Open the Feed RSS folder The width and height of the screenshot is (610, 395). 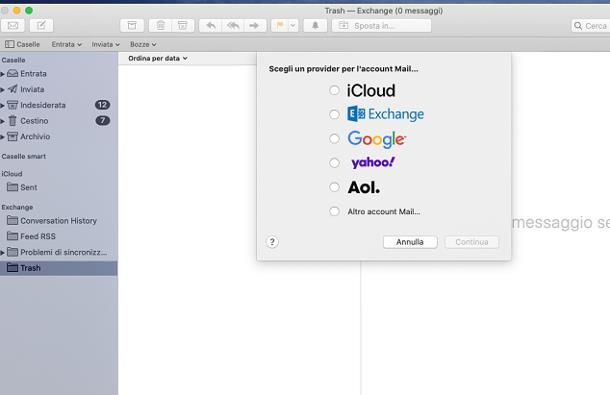[x=58, y=236]
